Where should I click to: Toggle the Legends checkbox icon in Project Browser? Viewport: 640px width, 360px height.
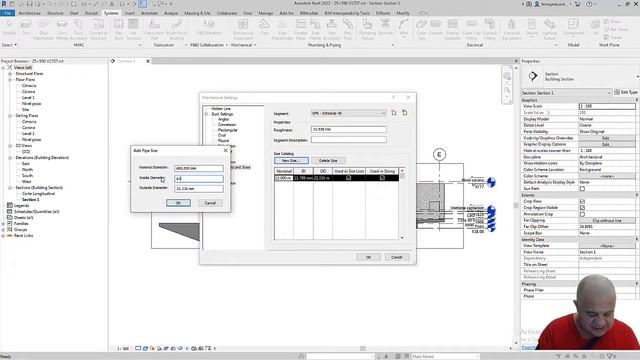click(x=10, y=206)
